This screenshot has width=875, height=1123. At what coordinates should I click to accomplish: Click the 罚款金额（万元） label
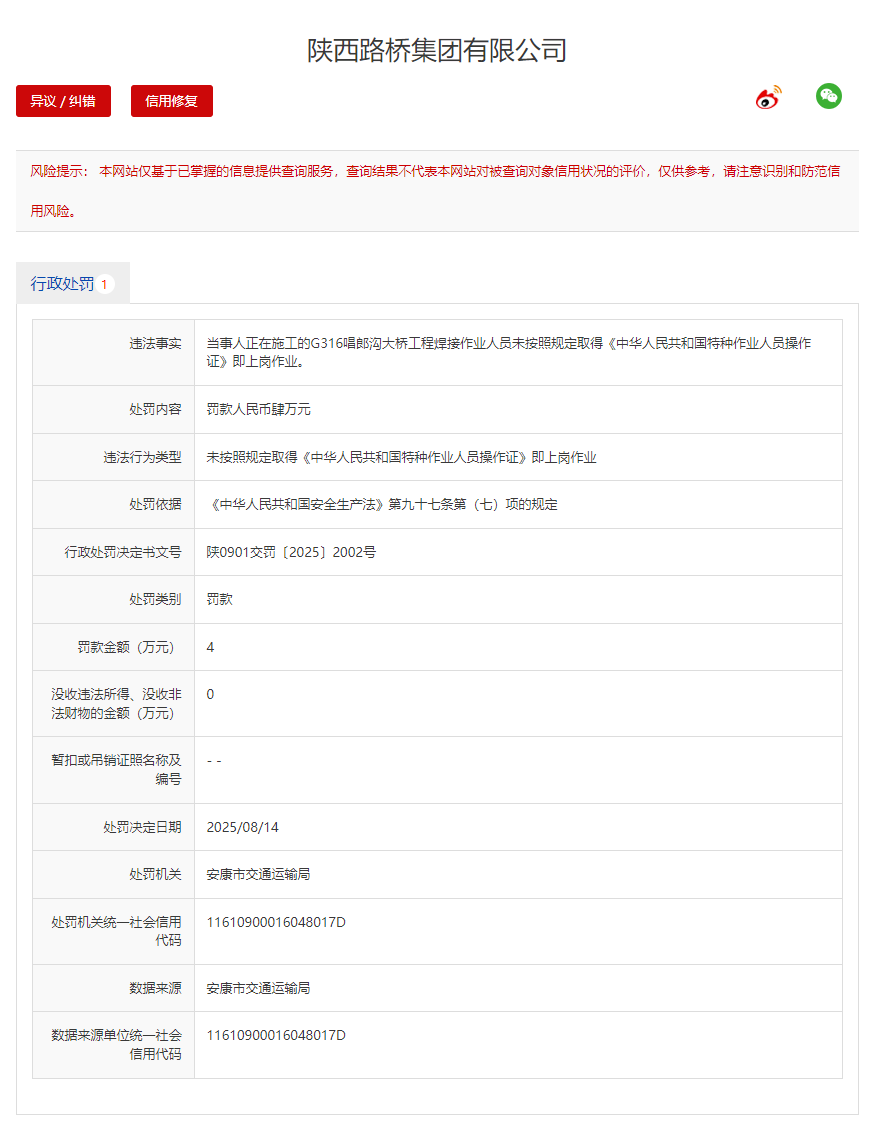pyautogui.click(x=126, y=647)
